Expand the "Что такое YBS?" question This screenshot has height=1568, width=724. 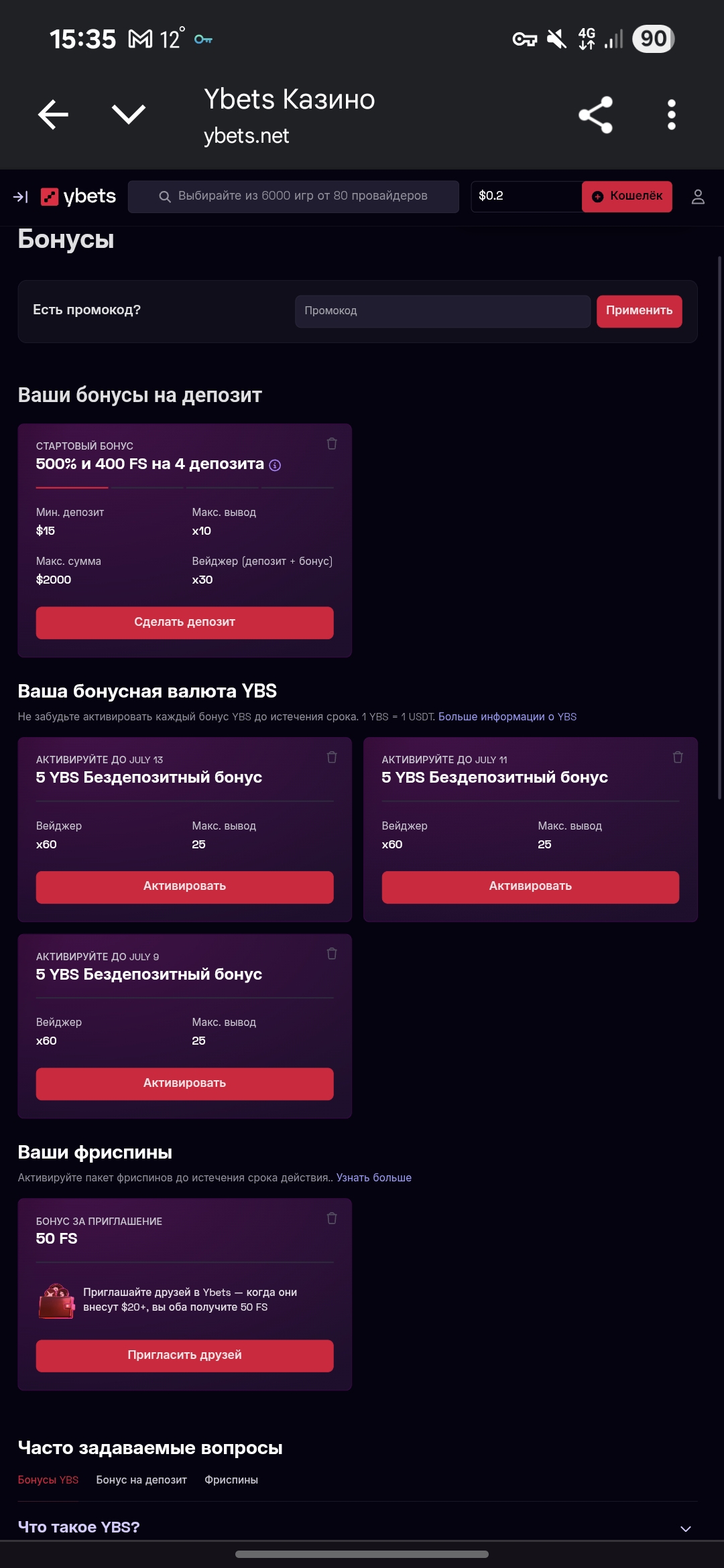pyautogui.click(x=685, y=1528)
